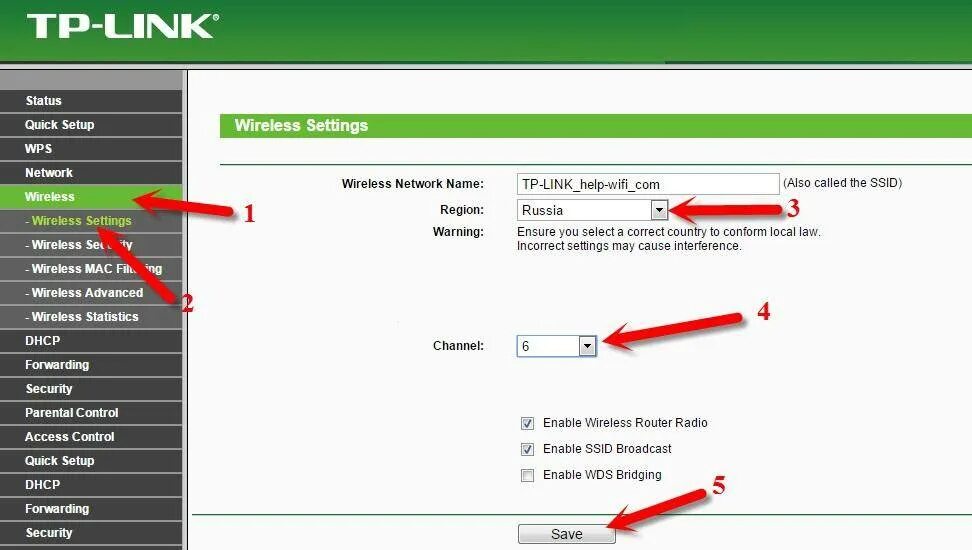The image size is (972, 550).
Task: Open the Wireless Security submenu item
Action: click(91, 245)
